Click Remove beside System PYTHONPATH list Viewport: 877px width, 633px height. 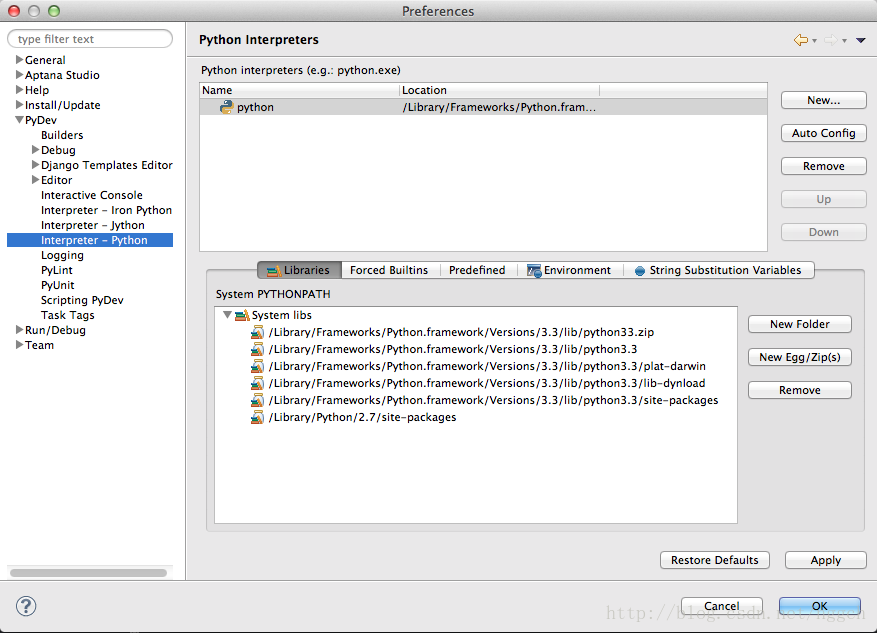point(800,390)
